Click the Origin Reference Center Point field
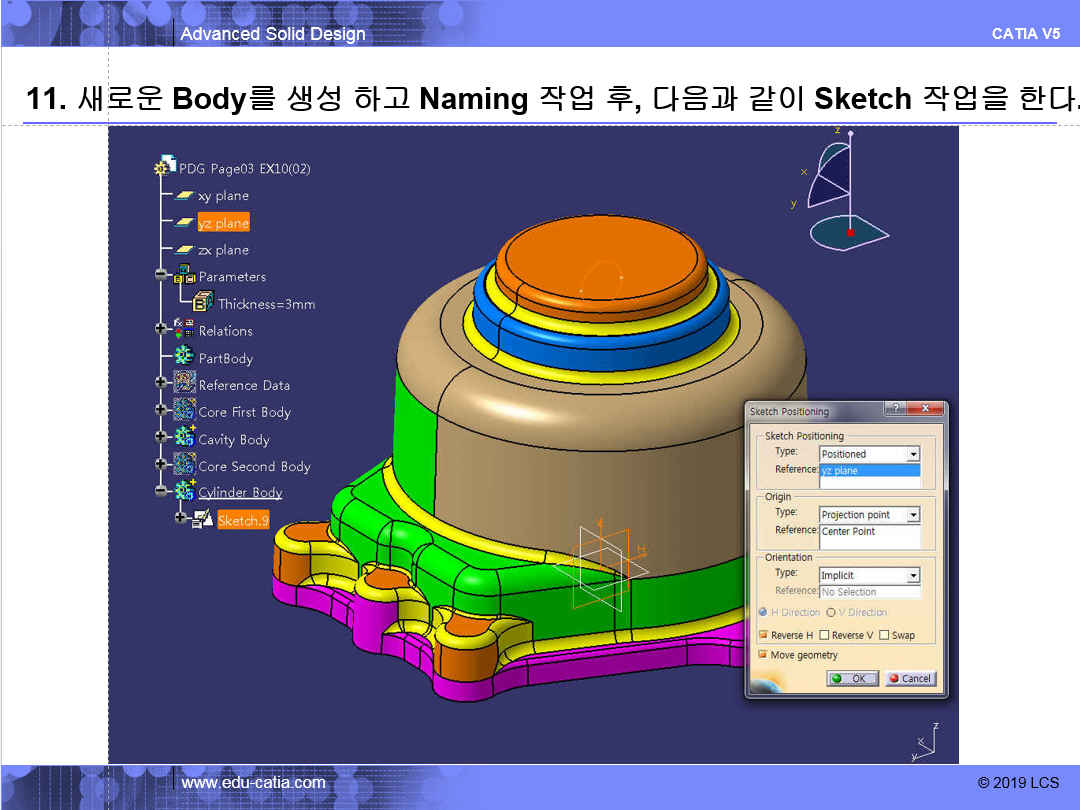 pos(868,532)
